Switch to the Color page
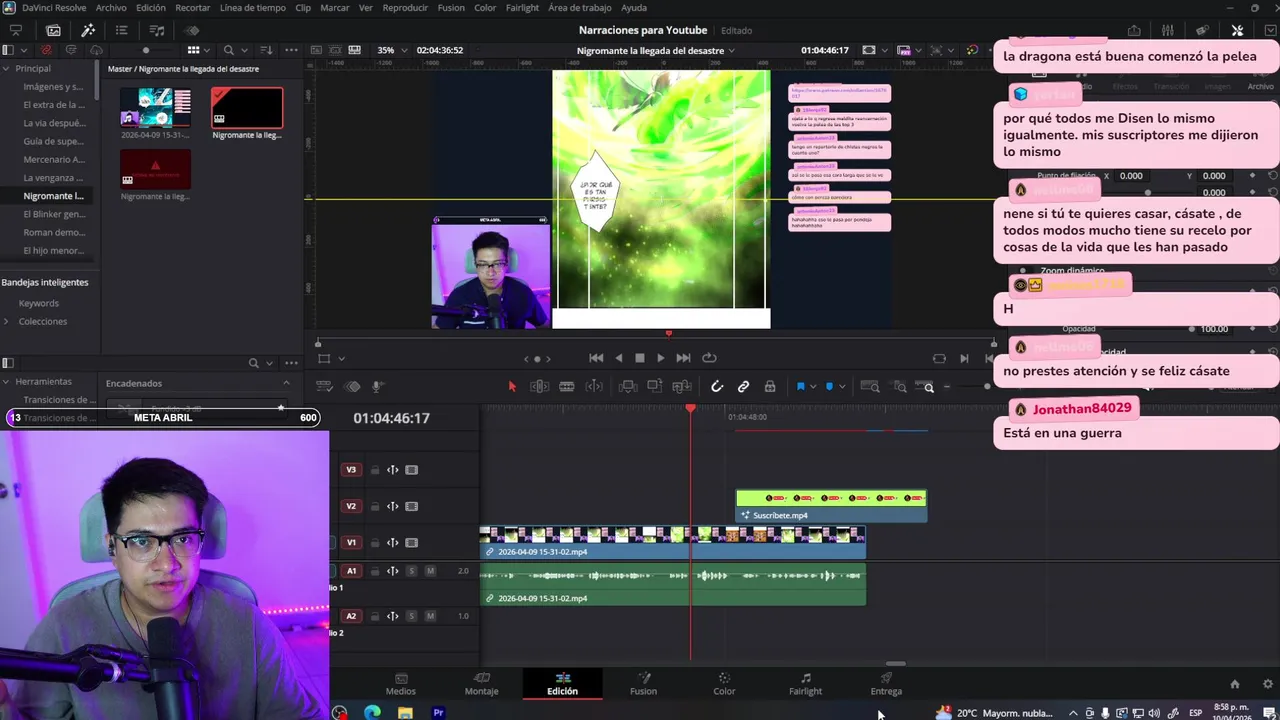Viewport: 1280px width, 720px height. (x=724, y=684)
